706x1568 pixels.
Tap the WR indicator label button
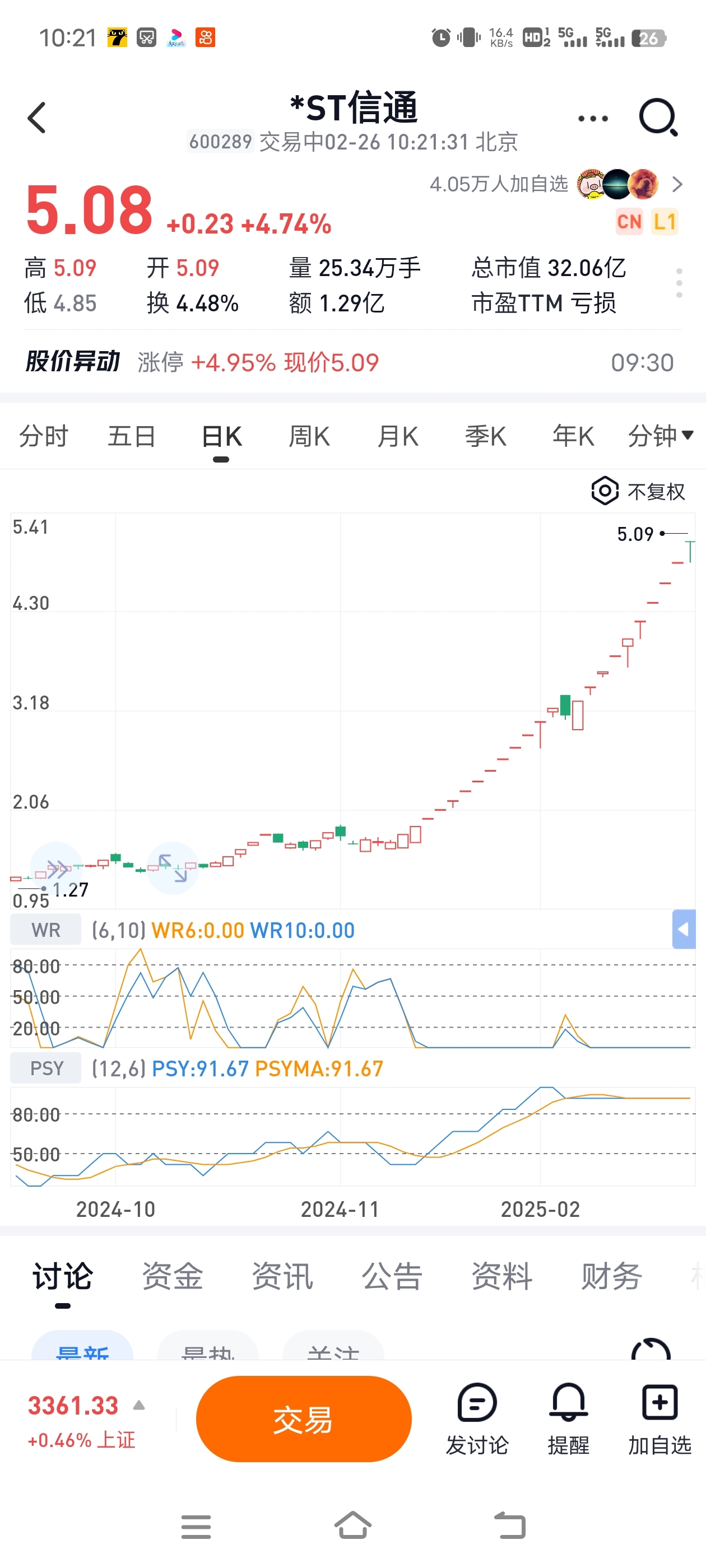46,930
